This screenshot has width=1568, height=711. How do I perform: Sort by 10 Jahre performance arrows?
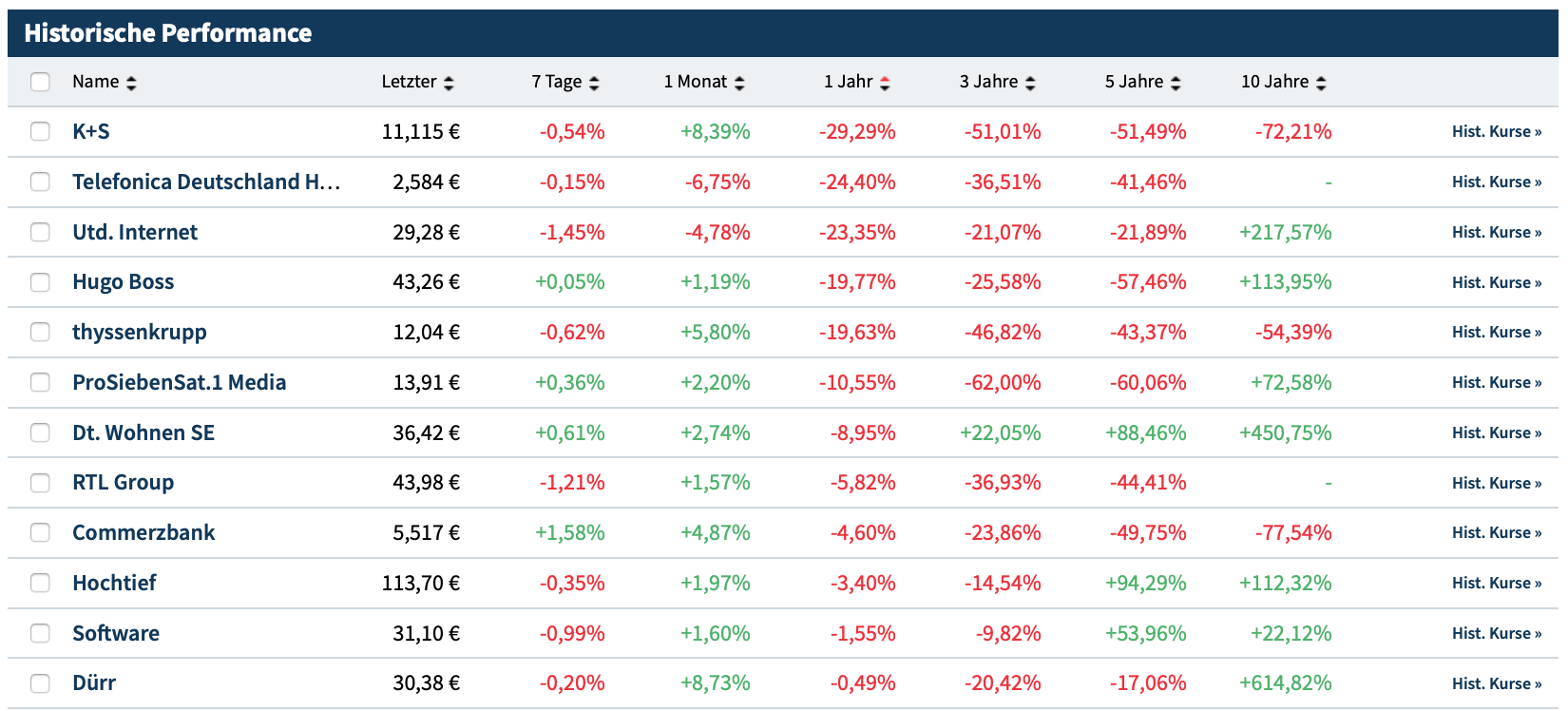[x=1321, y=83]
